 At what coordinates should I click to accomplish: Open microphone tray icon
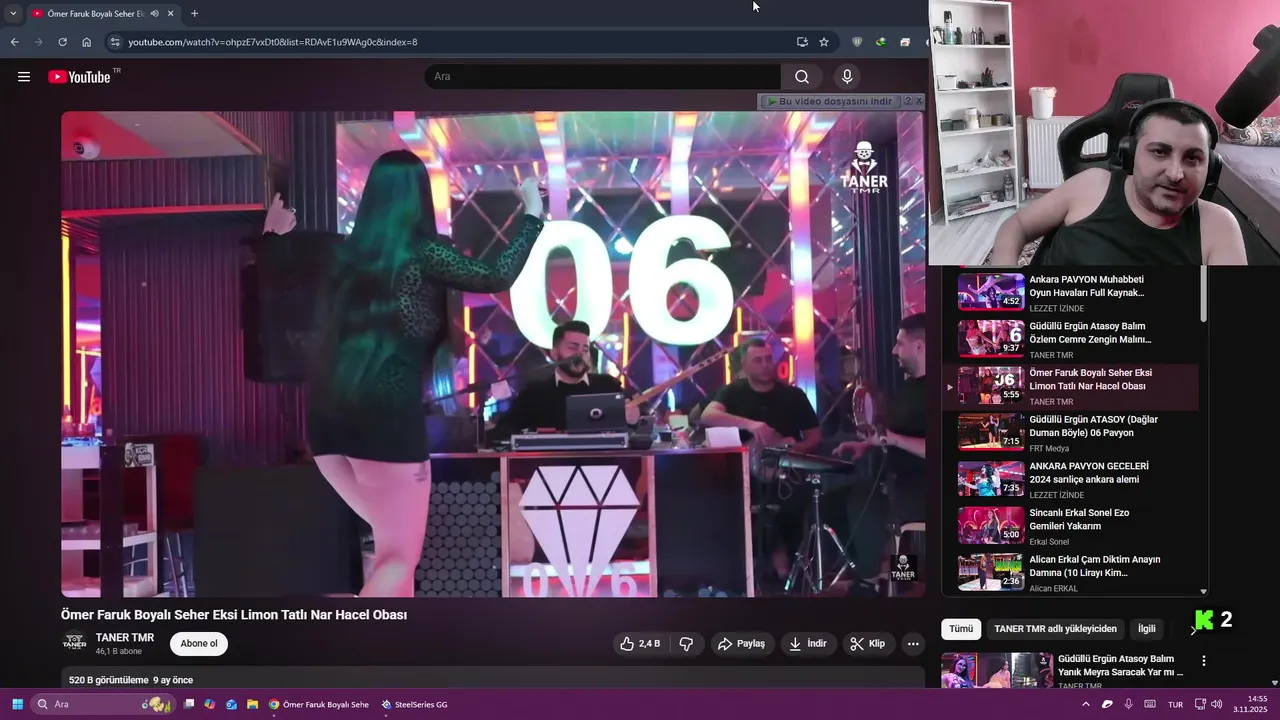[1129, 704]
